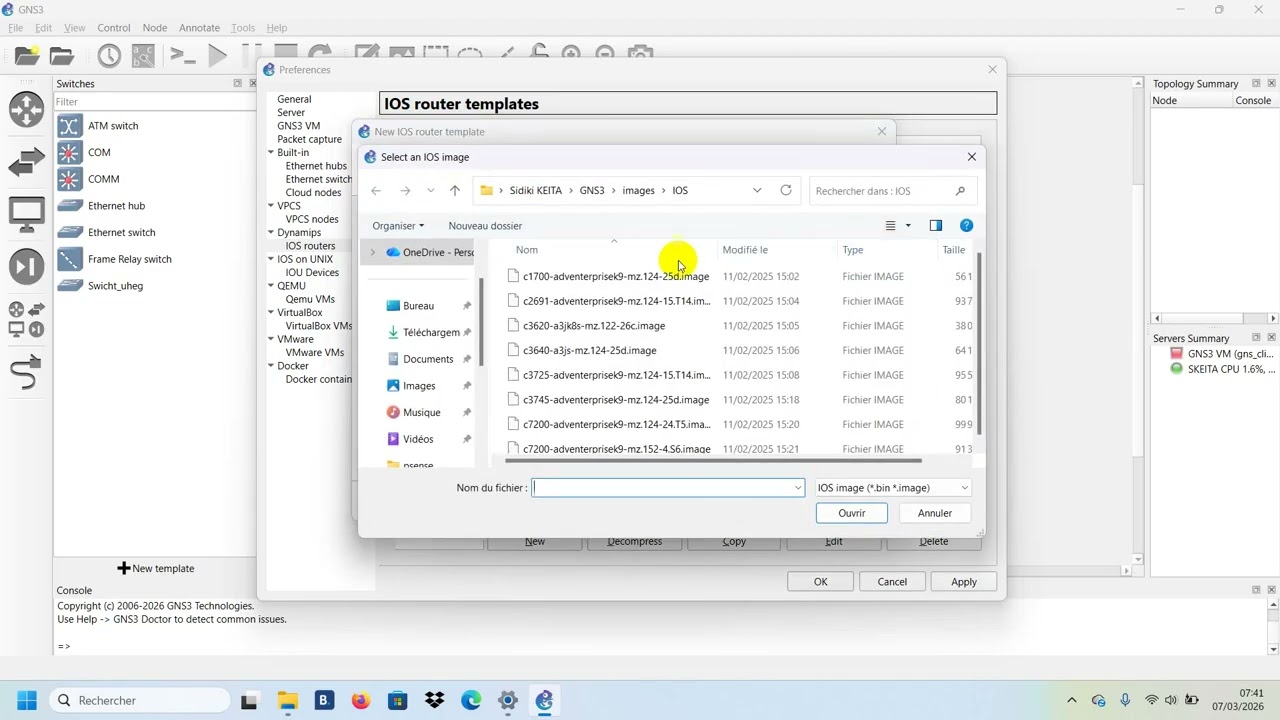Browse routers device category icon
The height and width of the screenshot is (720, 1280).
(x=27, y=108)
